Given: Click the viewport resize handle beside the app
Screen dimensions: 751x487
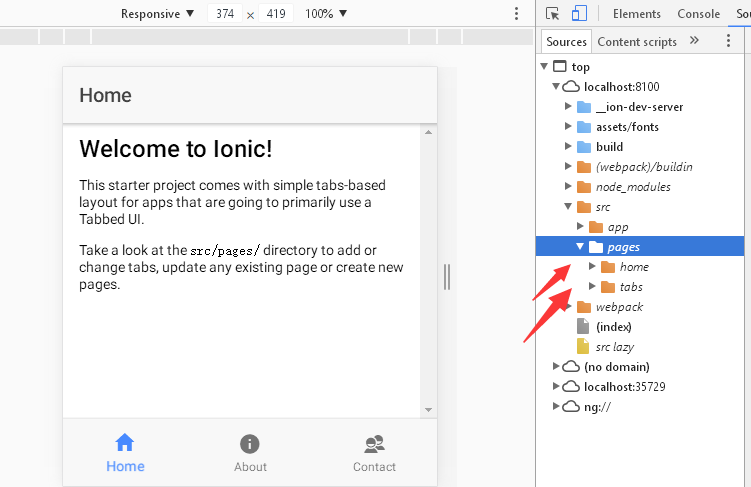Looking at the screenshot, I should click(447, 277).
